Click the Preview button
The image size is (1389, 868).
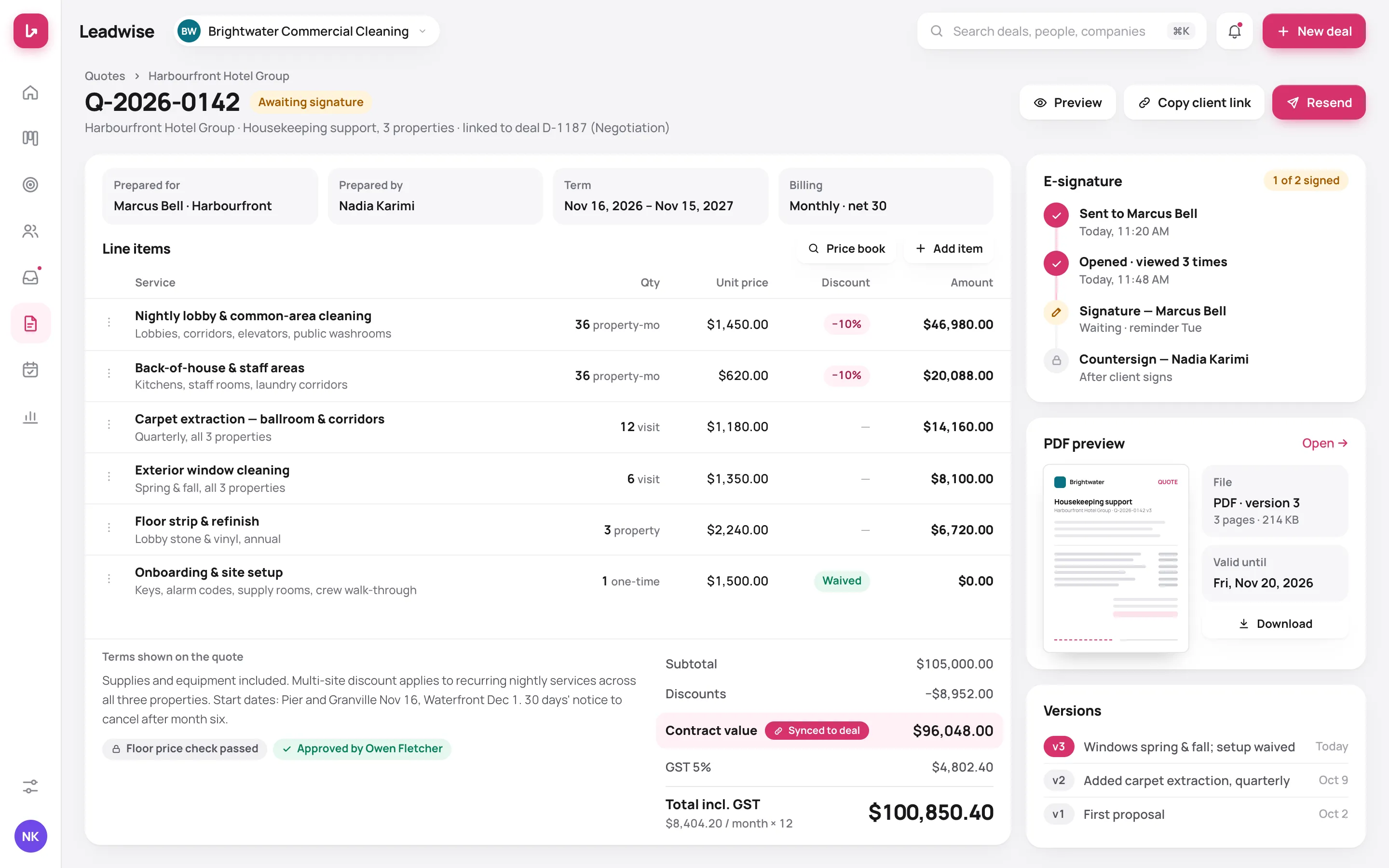[x=1068, y=103]
